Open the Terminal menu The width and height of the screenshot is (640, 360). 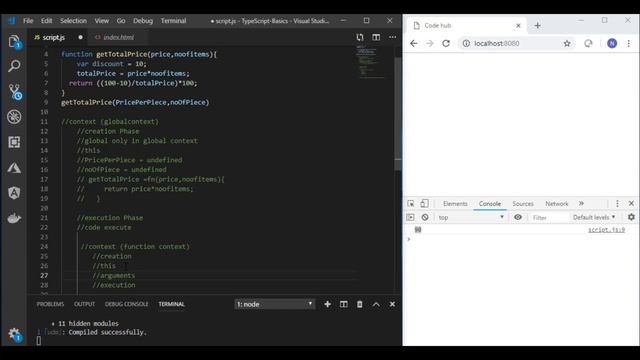point(173,21)
